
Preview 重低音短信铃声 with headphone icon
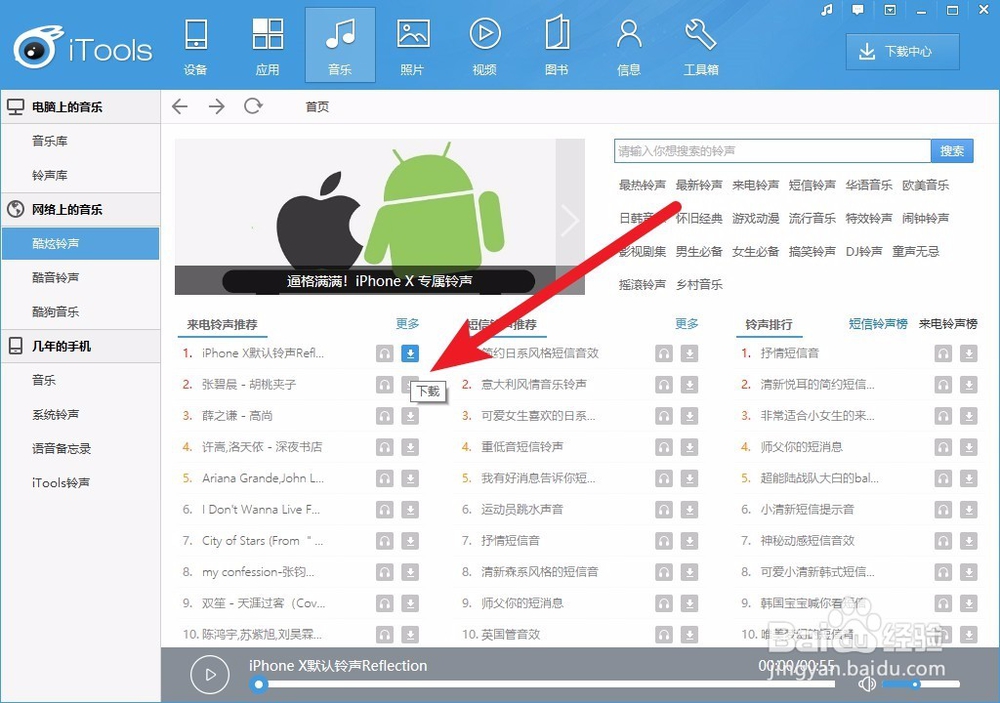point(664,447)
